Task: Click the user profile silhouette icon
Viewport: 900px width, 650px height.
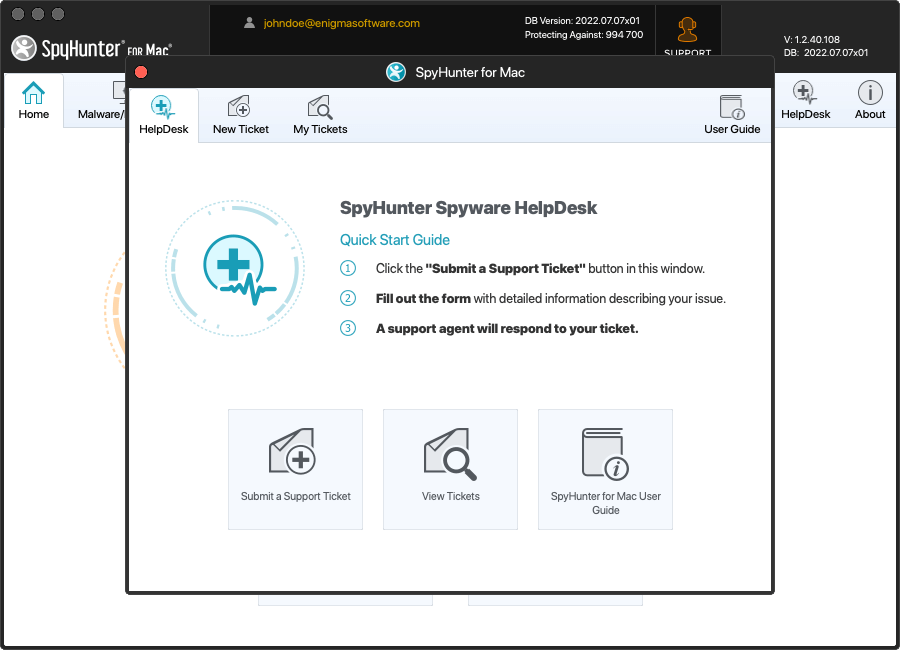Action: tap(250, 23)
